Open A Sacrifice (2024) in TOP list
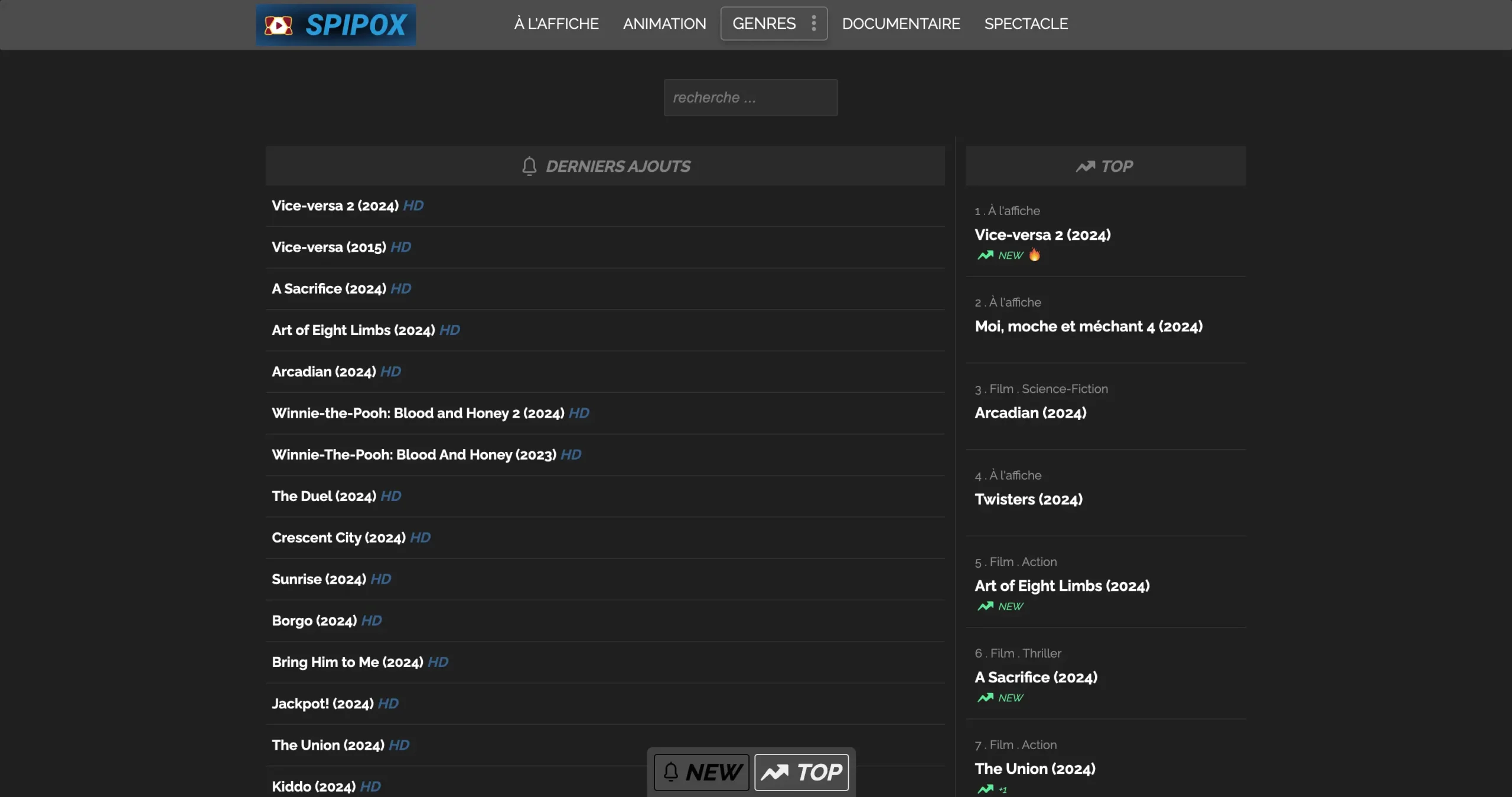Screen dimensions: 1512x797 pyautogui.click(x=1036, y=677)
